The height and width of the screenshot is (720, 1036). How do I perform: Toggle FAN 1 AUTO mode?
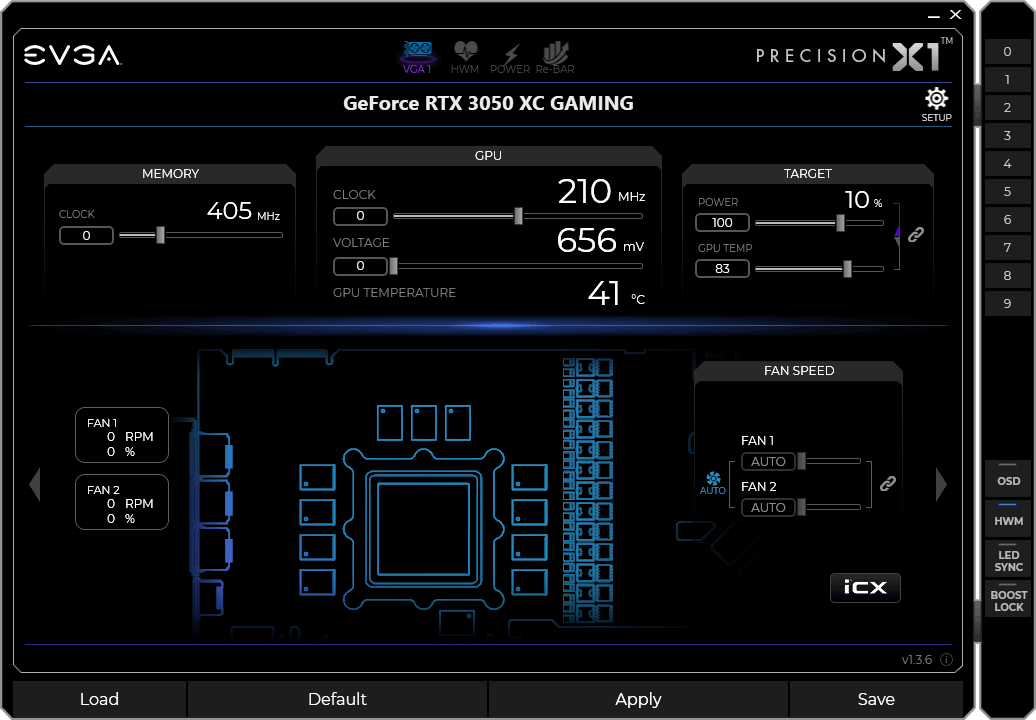point(767,461)
